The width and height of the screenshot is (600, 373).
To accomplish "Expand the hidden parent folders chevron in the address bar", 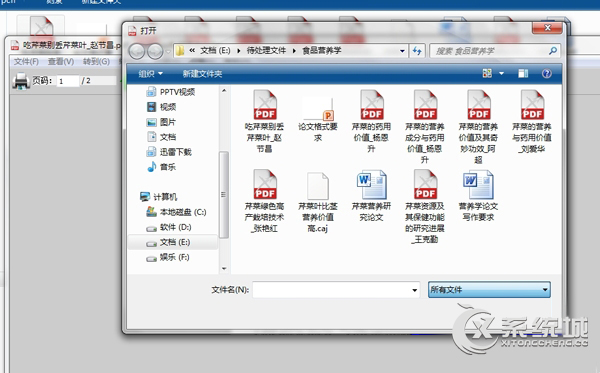I will 192,50.
